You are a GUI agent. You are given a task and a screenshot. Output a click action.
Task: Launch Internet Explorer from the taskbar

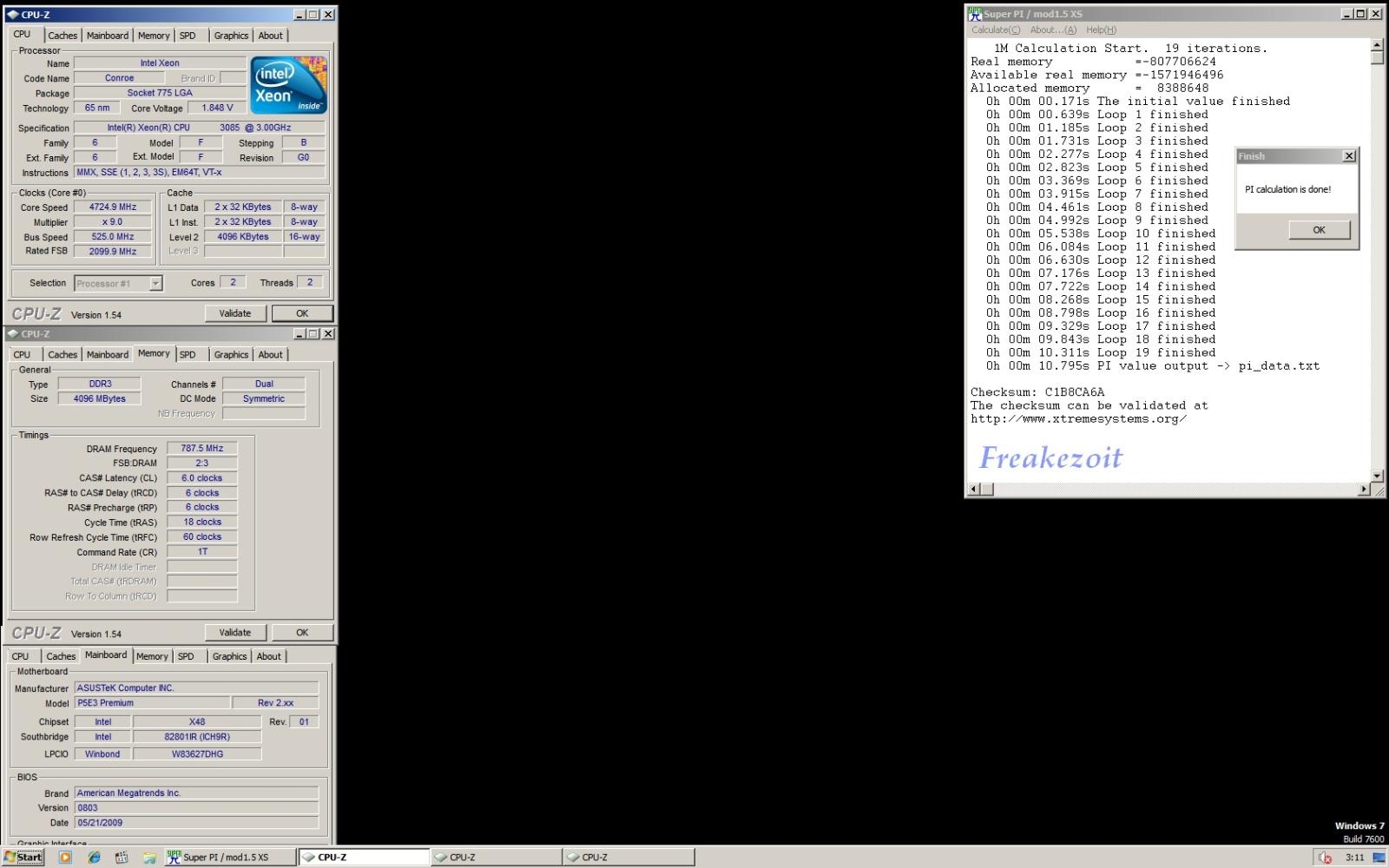pyautogui.click(x=94, y=857)
